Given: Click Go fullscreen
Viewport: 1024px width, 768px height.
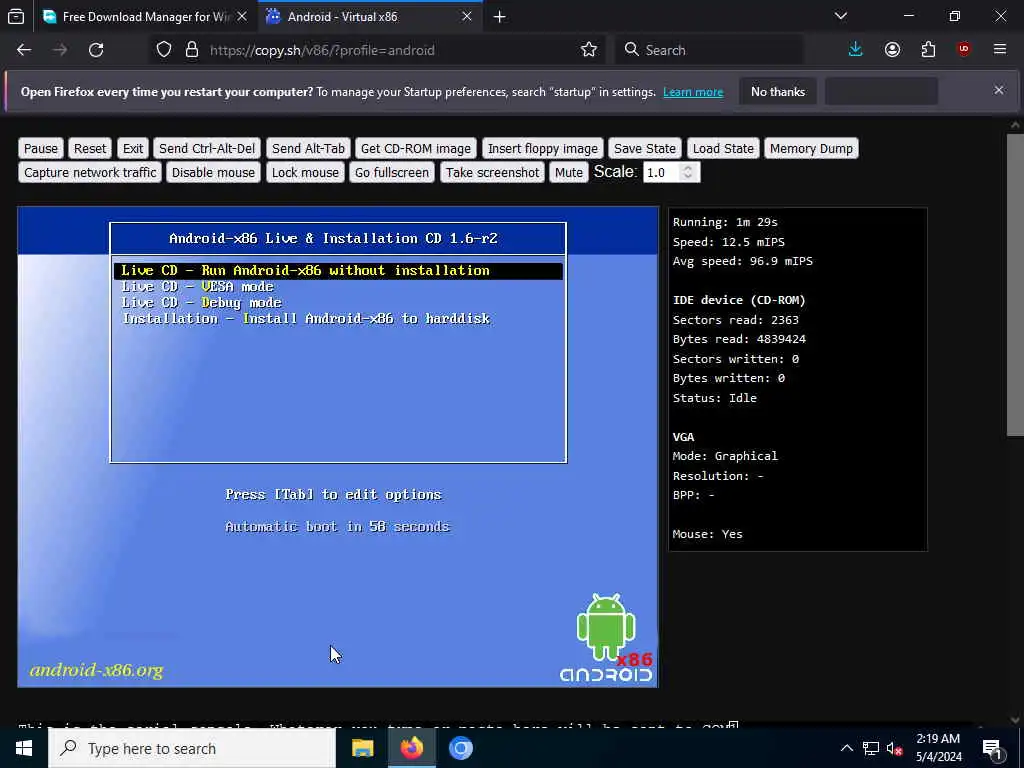Looking at the screenshot, I should [x=392, y=172].
